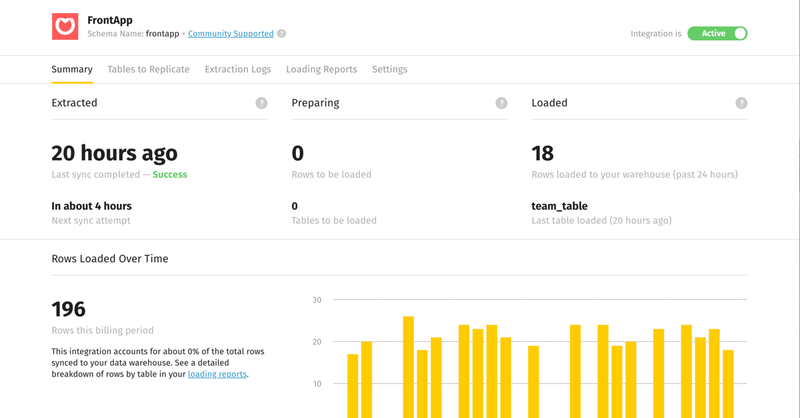Open the Loaded section help icon

point(741,103)
